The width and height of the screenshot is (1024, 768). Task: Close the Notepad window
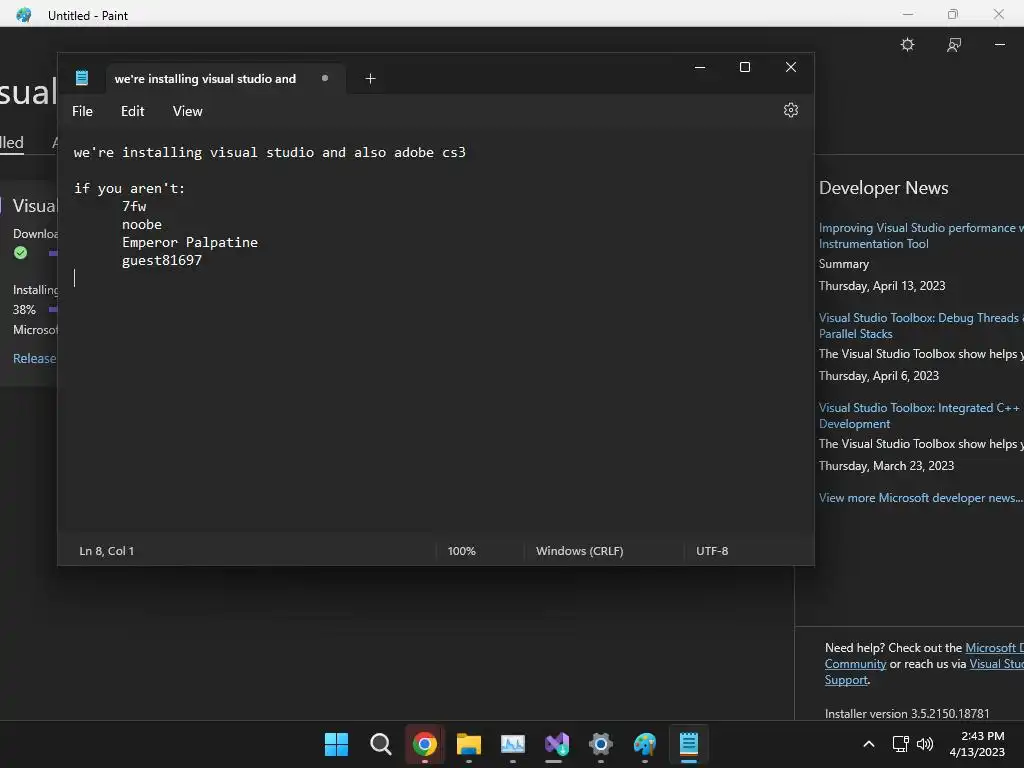click(x=790, y=67)
